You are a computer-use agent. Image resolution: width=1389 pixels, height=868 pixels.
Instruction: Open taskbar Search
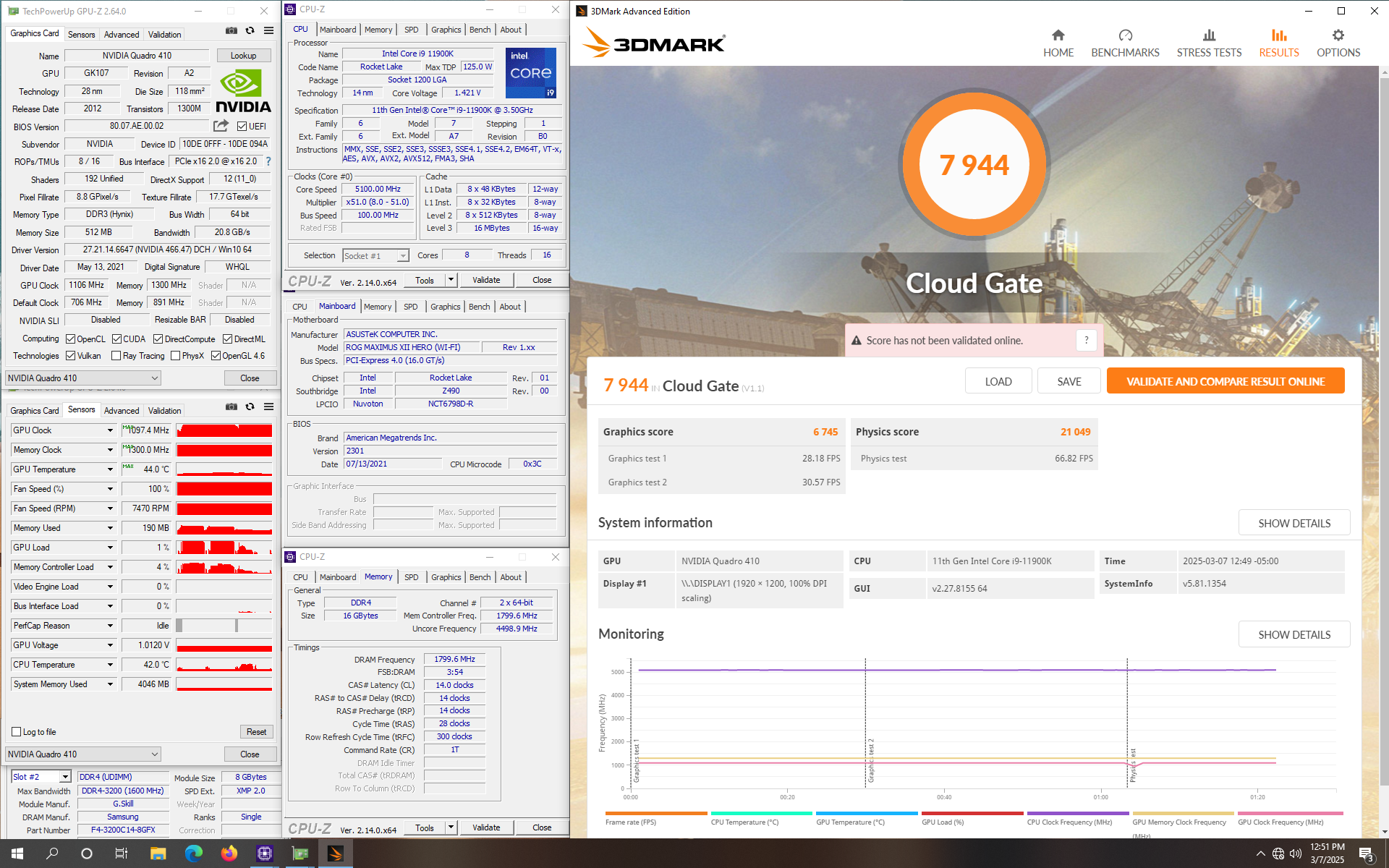tap(52, 854)
